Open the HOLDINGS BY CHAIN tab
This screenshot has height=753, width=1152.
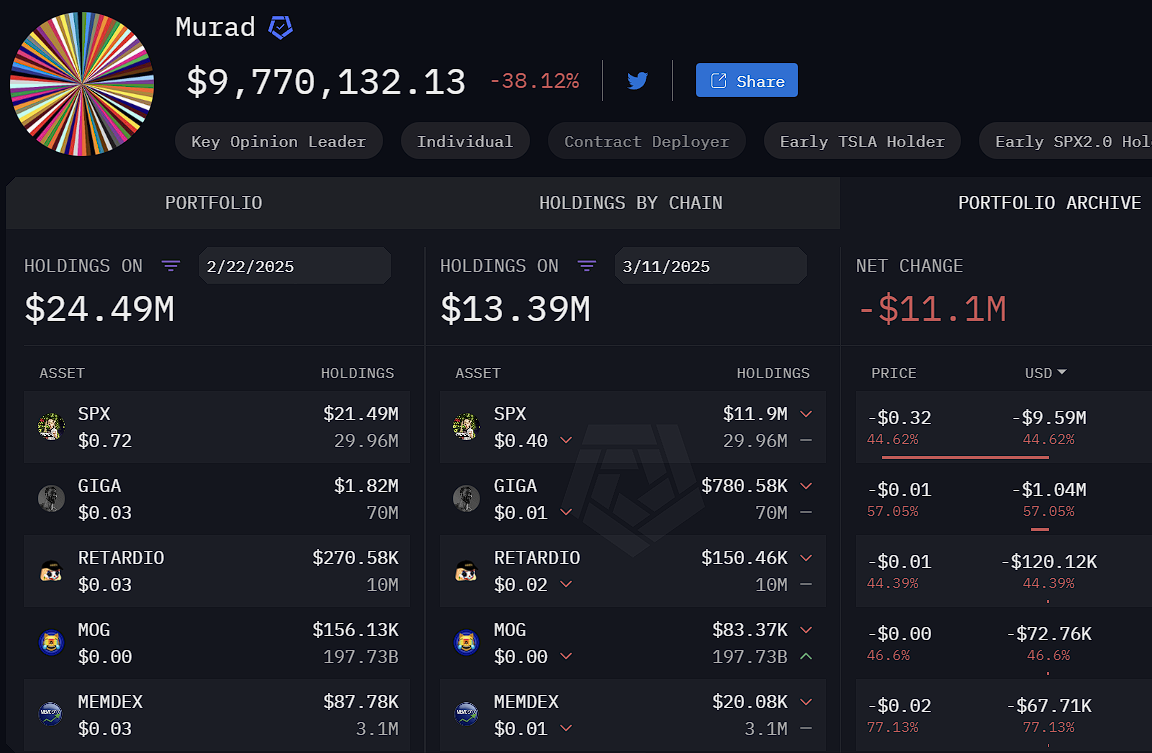pyautogui.click(x=630, y=203)
